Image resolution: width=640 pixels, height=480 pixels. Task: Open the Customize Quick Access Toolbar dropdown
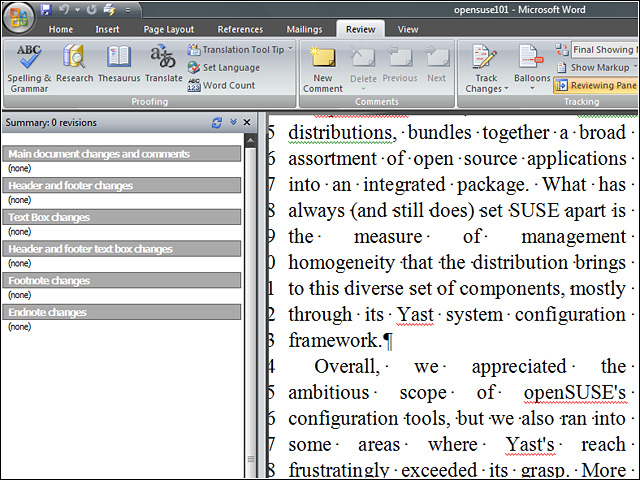(x=128, y=10)
